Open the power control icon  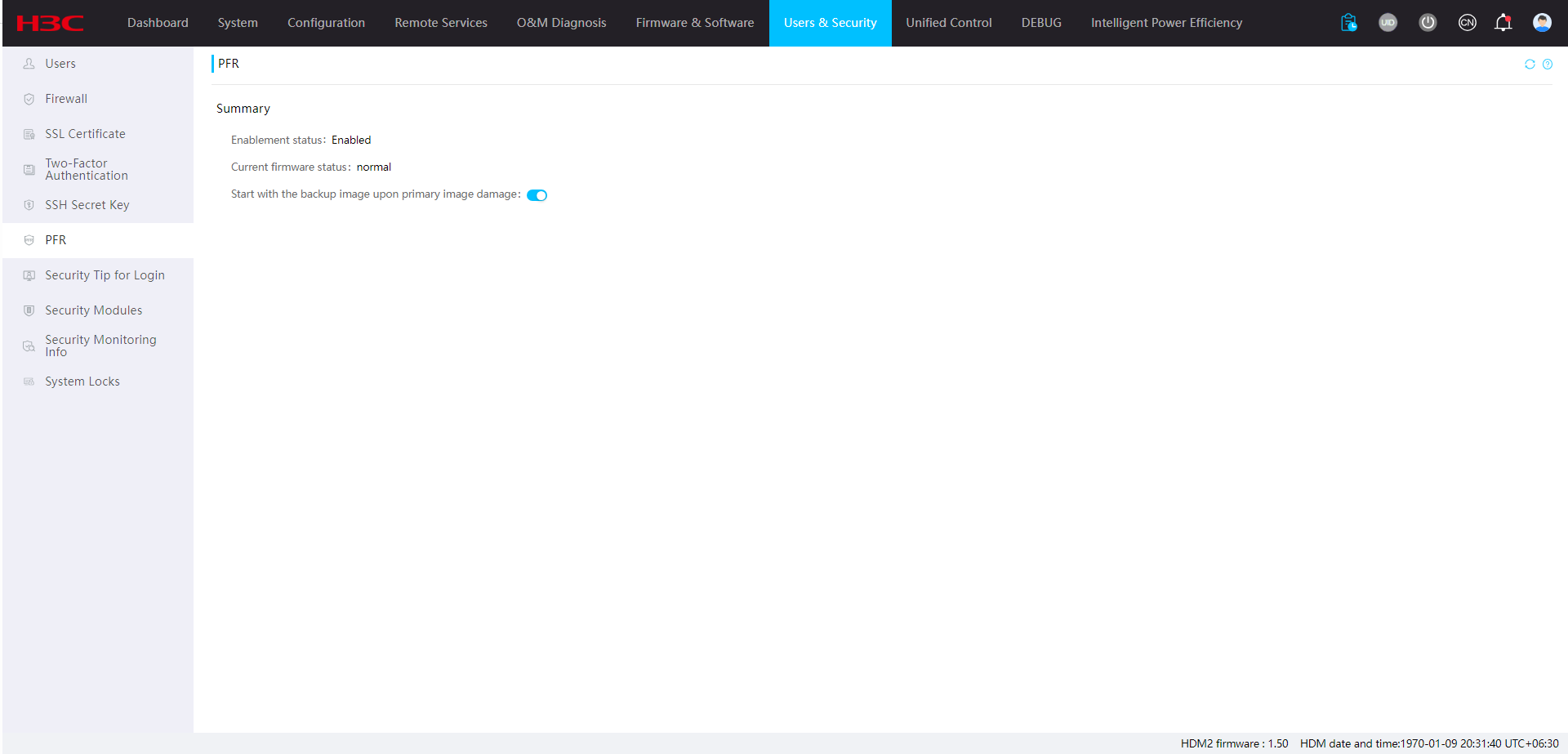click(1428, 23)
